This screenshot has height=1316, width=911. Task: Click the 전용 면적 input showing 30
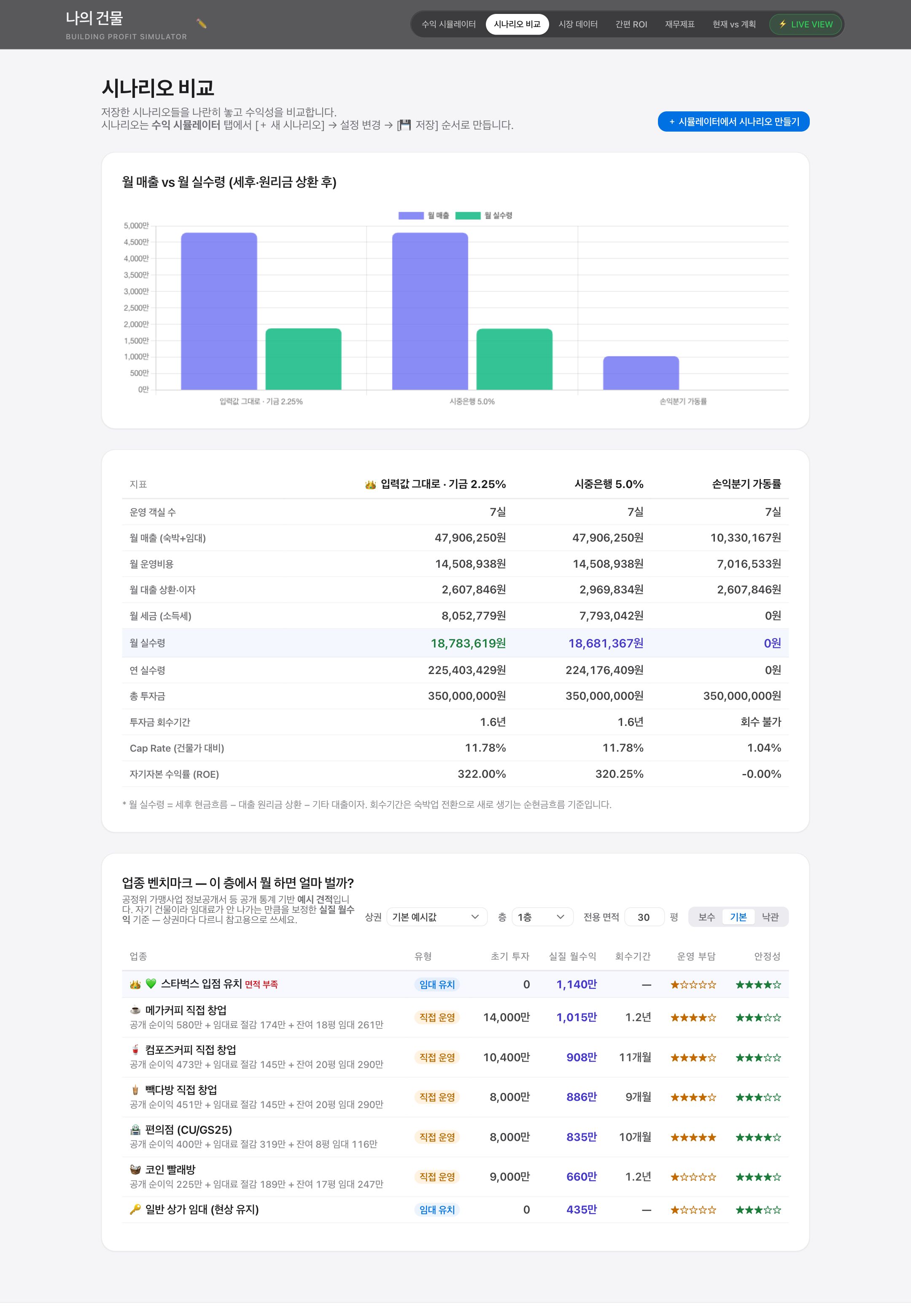coord(644,917)
